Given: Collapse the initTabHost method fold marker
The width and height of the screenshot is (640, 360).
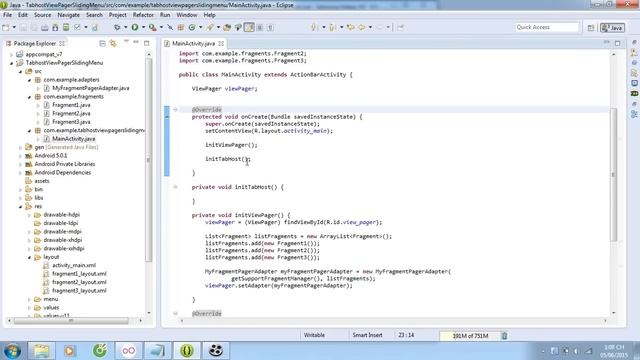Looking at the screenshot, I should pos(176,187).
